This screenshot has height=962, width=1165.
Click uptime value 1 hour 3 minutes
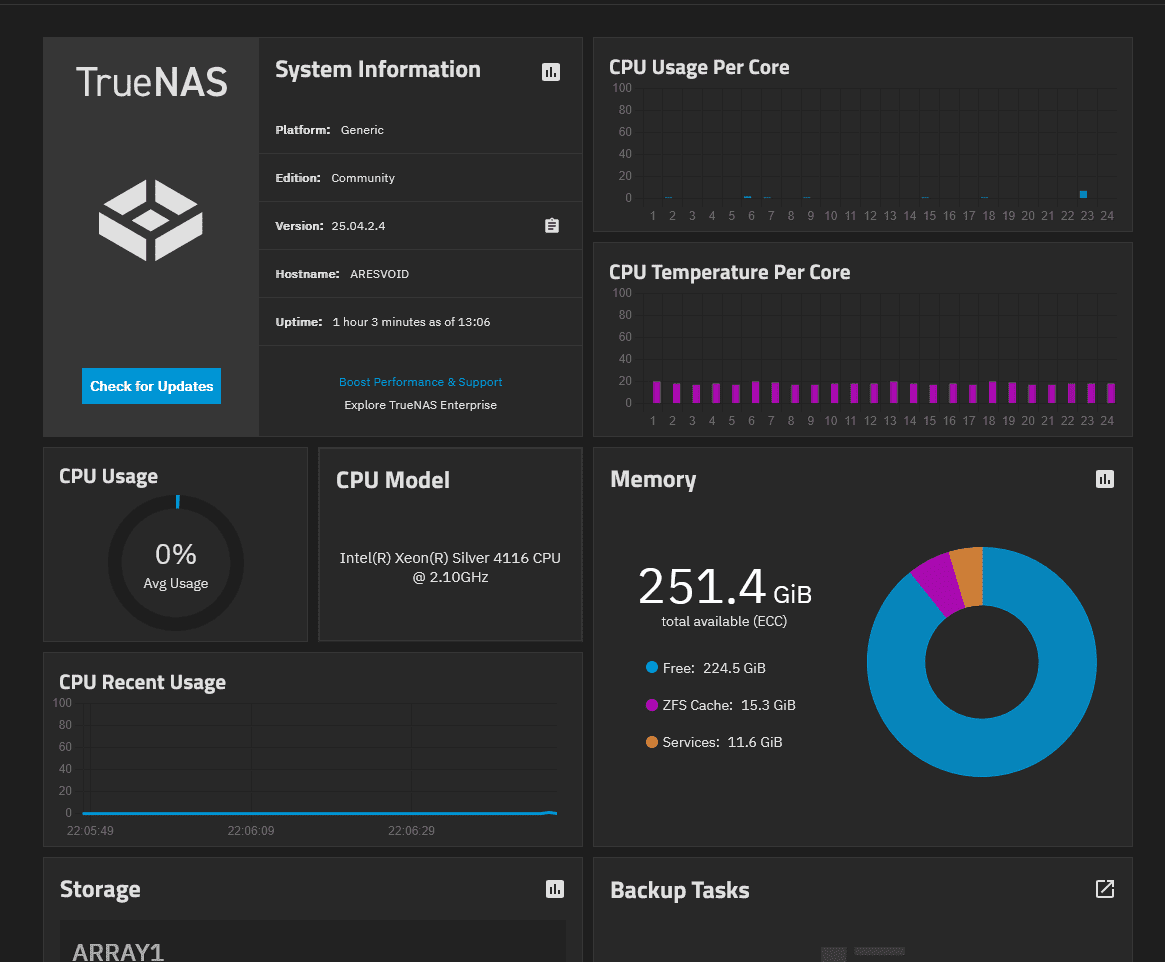tap(412, 322)
